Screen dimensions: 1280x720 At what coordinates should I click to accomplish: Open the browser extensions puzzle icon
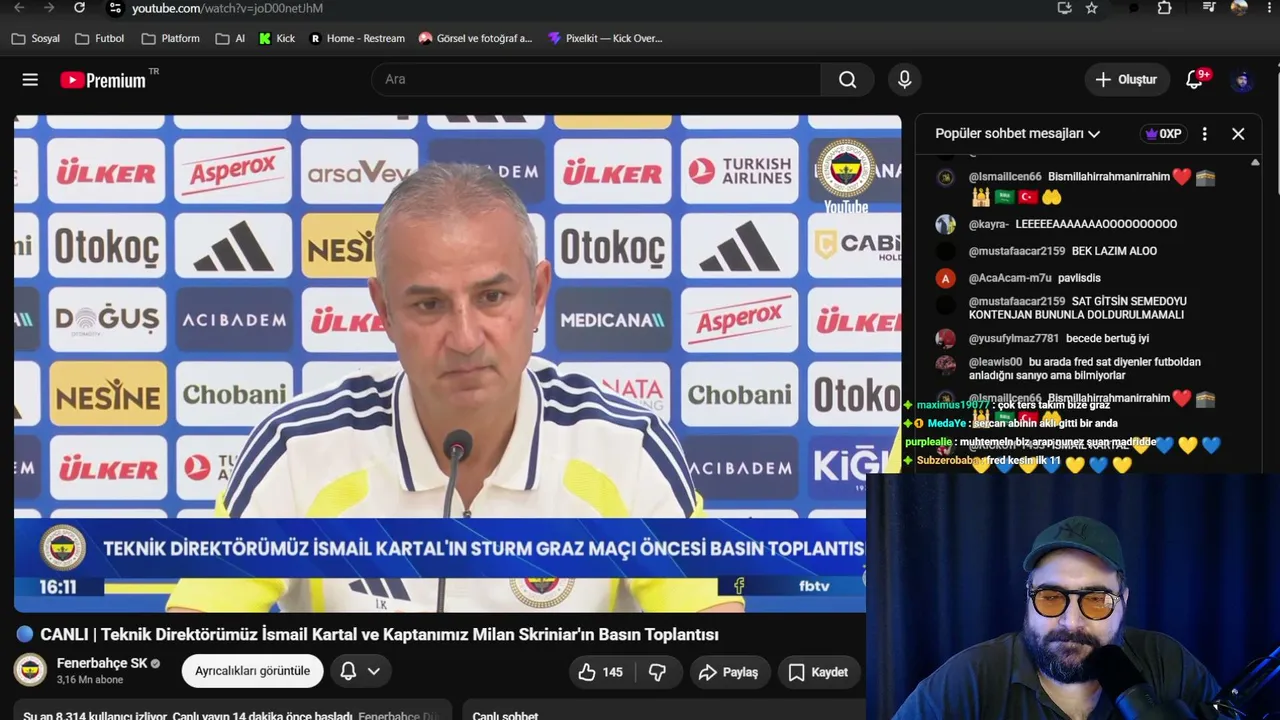click(x=1164, y=8)
